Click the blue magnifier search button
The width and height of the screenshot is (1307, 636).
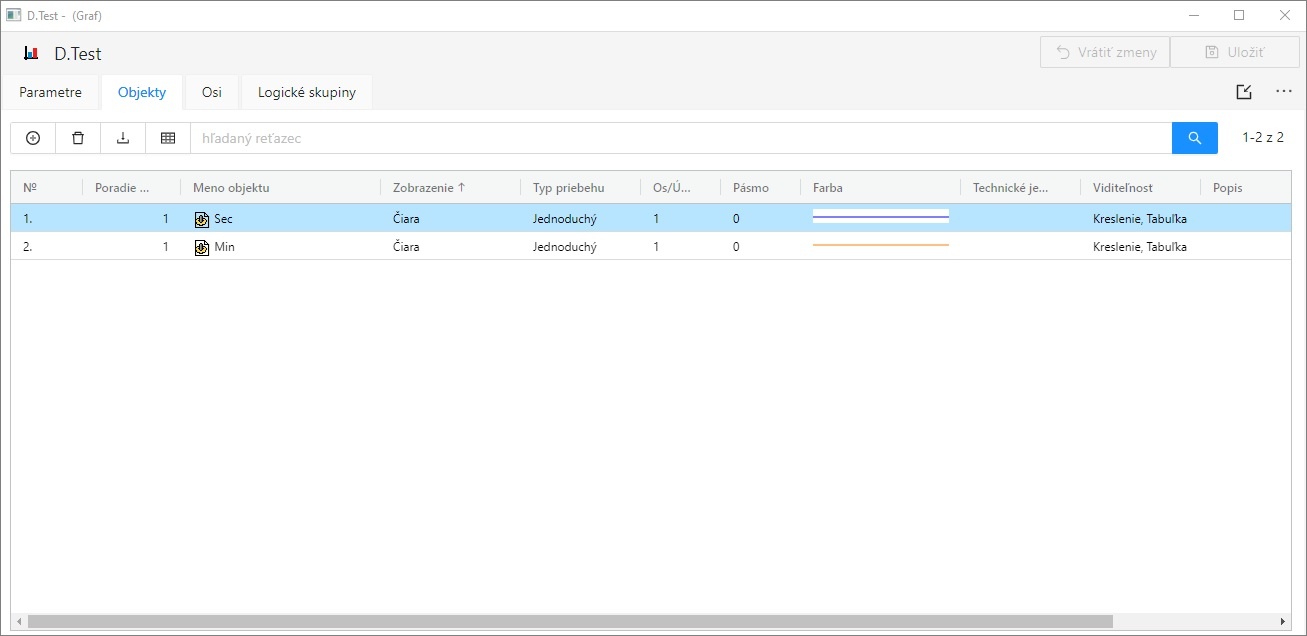1194,138
